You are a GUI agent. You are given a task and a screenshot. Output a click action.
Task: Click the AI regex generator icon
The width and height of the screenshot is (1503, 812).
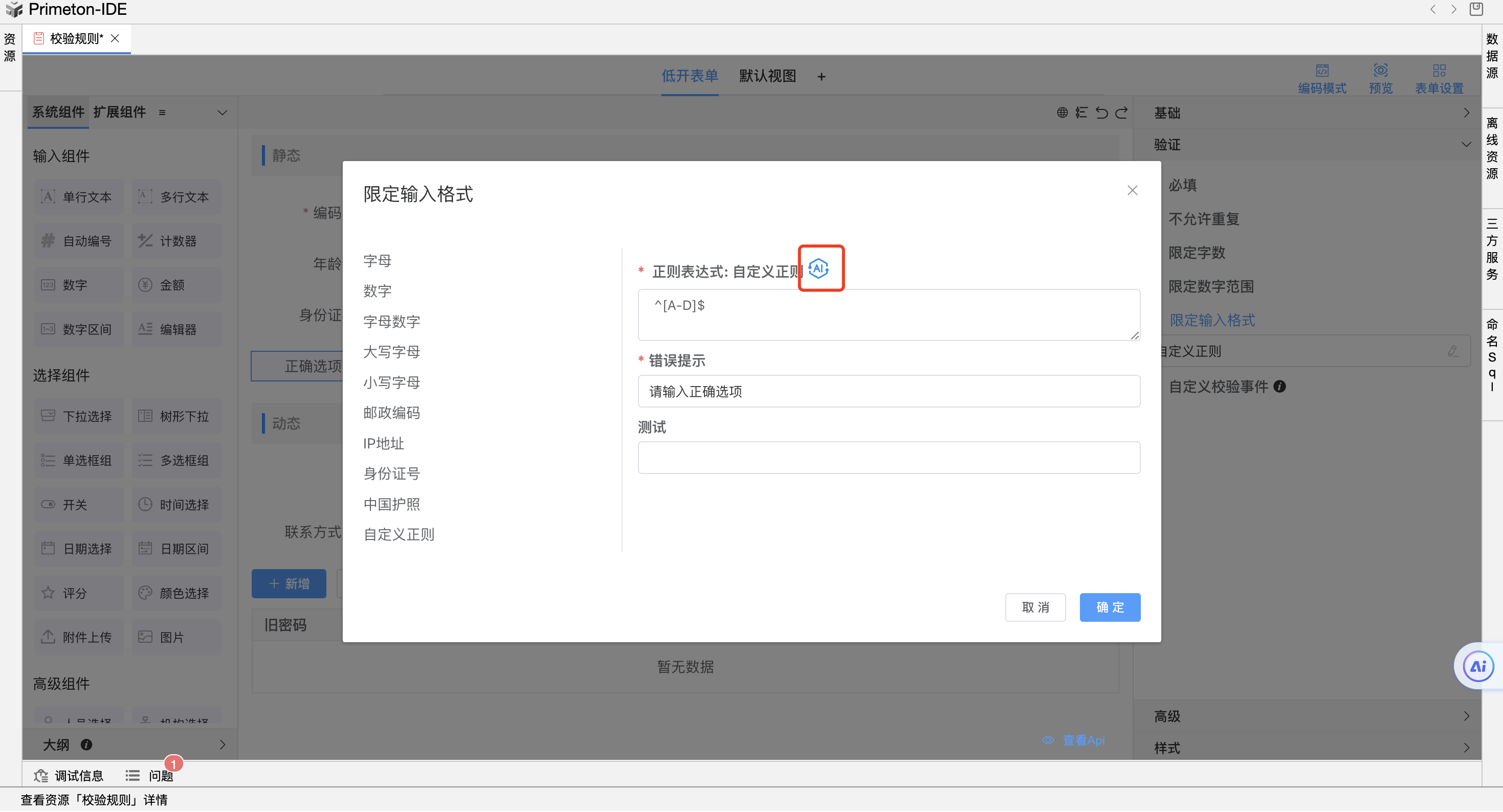tap(819, 268)
